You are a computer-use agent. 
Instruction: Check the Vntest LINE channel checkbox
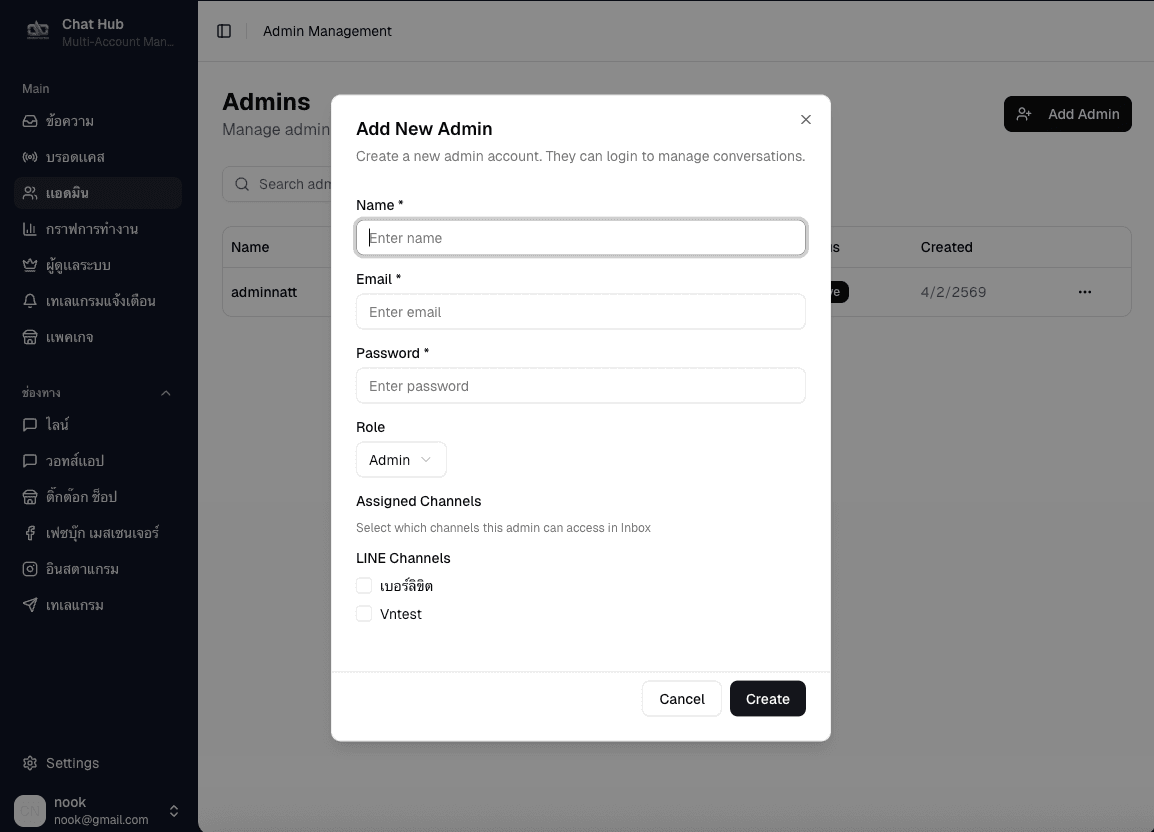point(364,614)
